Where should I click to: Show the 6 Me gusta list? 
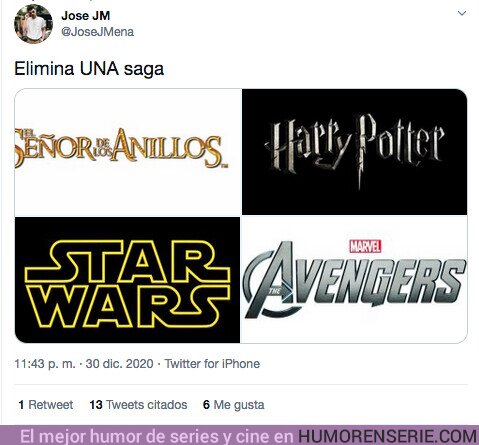[234, 405]
